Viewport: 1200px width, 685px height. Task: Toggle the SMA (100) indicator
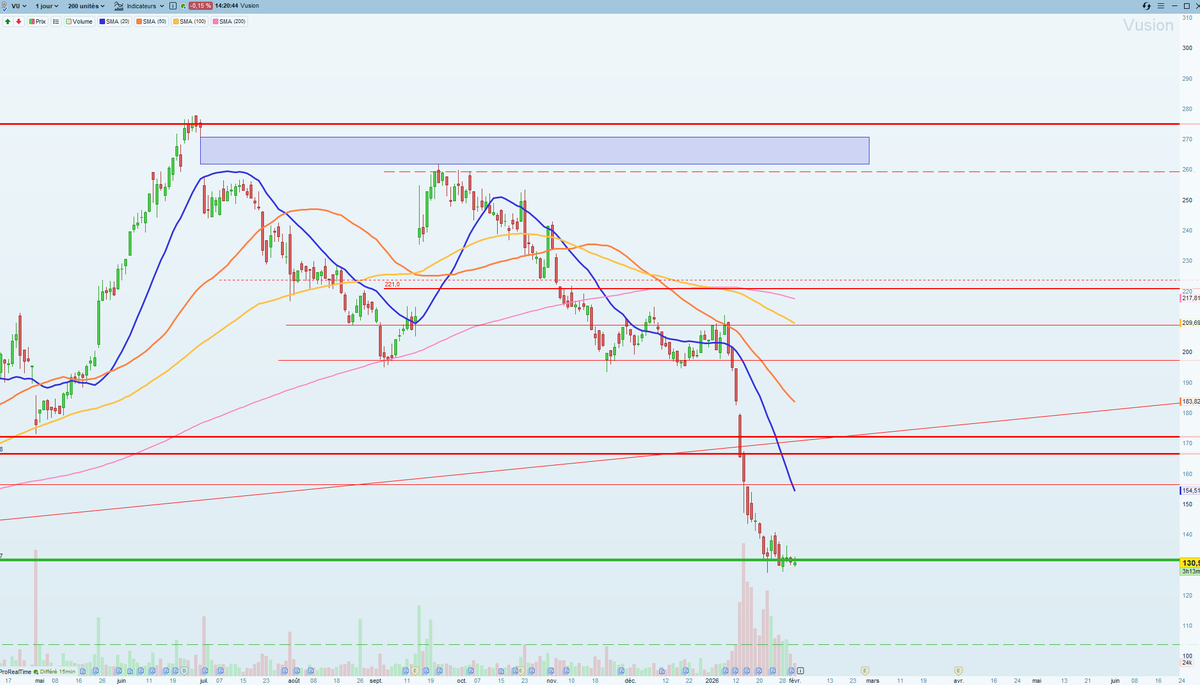(x=189, y=21)
